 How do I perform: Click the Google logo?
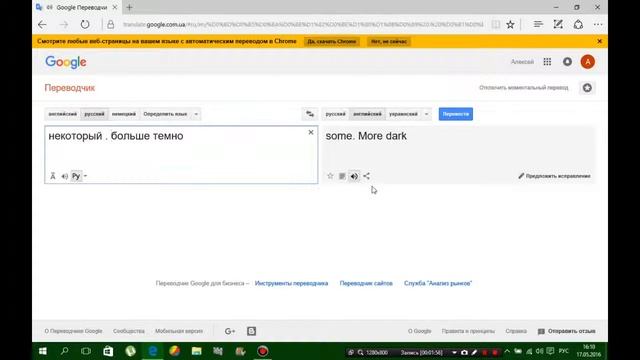pyautogui.click(x=66, y=62)
